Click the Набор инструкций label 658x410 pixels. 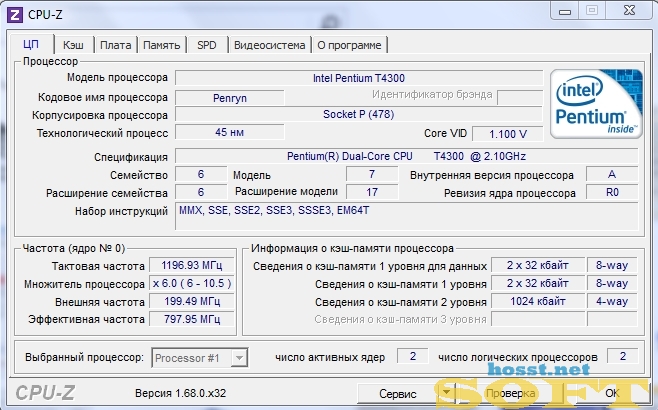pos(121,211)
